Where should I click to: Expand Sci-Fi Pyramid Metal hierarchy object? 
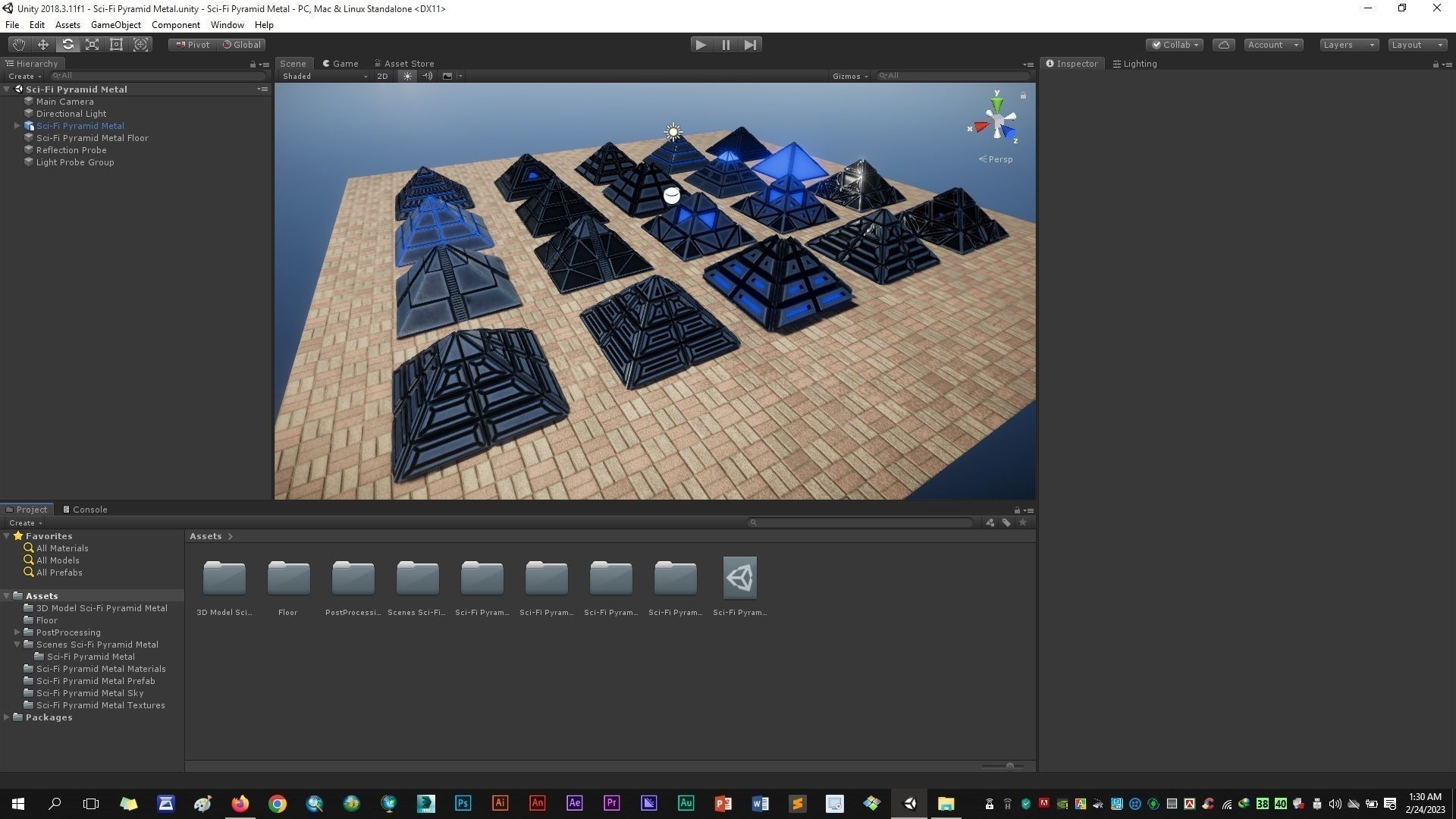17,126
